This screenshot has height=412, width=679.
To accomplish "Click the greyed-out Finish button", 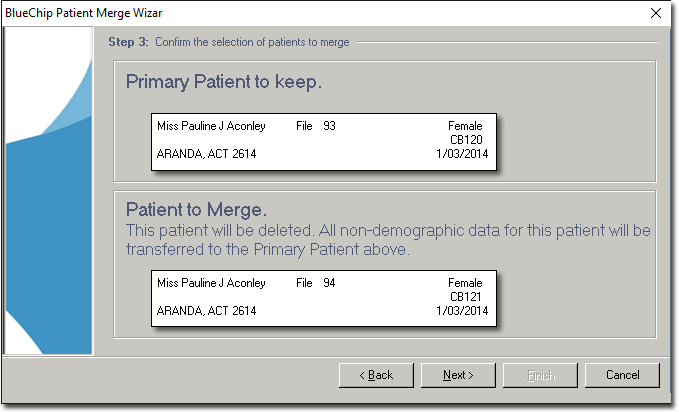I will (541, 375).
